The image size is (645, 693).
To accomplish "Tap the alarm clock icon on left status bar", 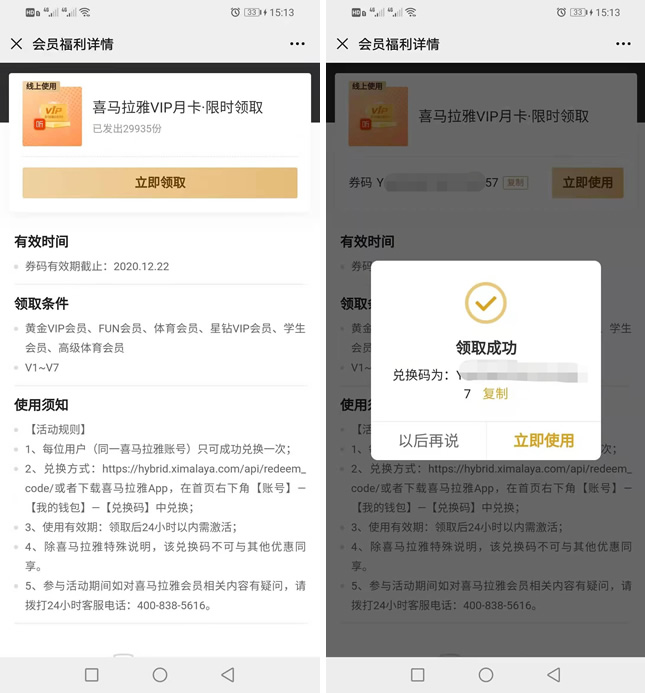I will click(x=235, y=12).
